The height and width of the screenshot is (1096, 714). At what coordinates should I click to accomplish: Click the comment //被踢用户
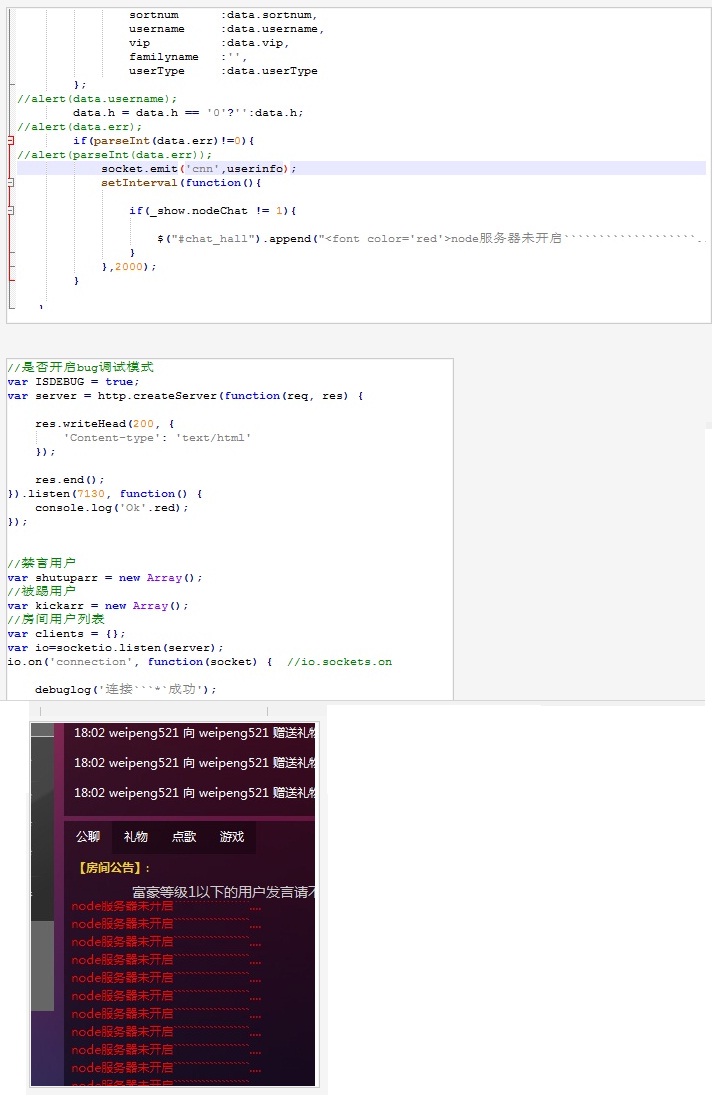[41, 591]
